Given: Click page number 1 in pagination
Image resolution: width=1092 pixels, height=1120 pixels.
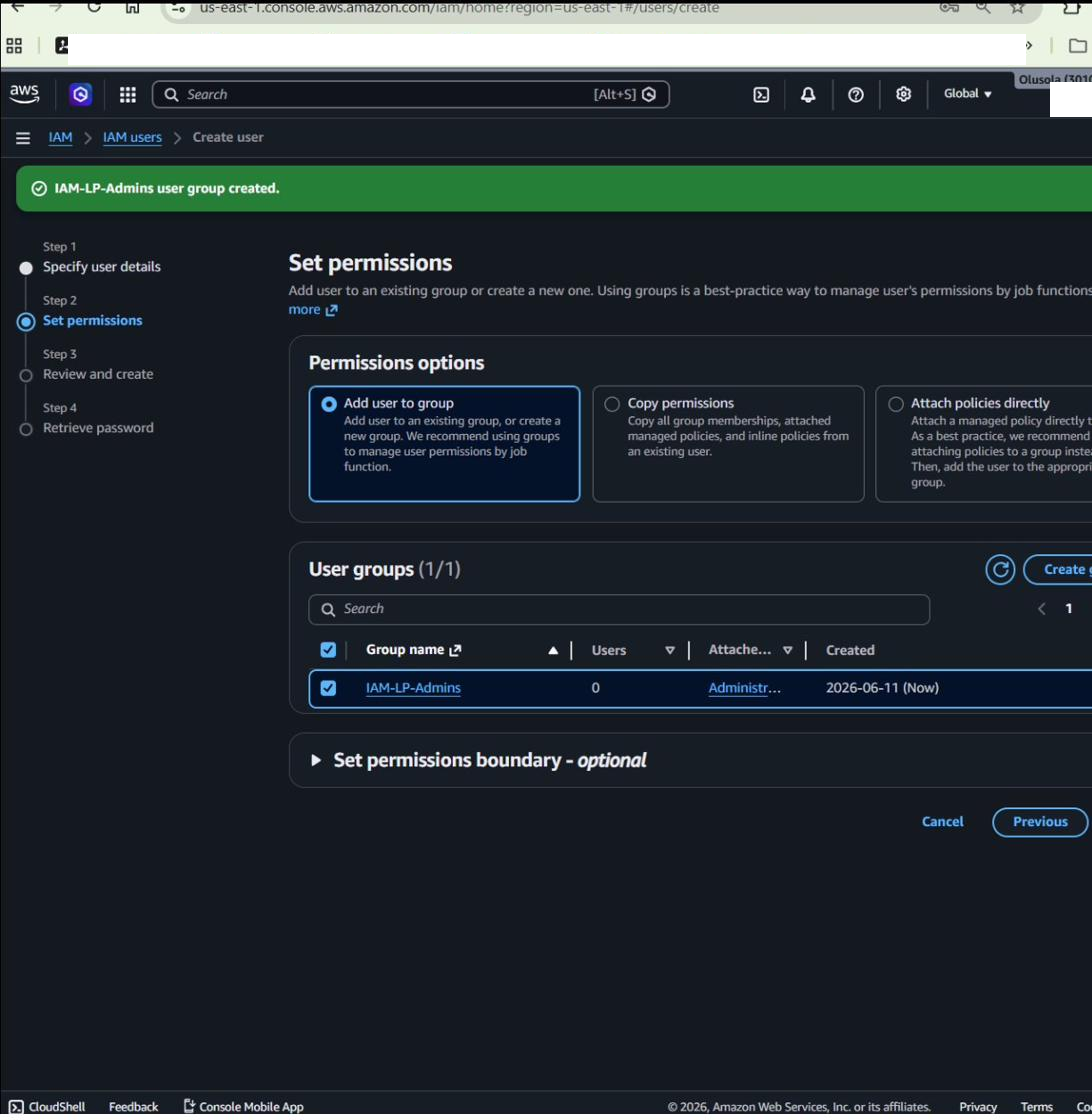Looking at the screenshot, I should pos(1068,609).
